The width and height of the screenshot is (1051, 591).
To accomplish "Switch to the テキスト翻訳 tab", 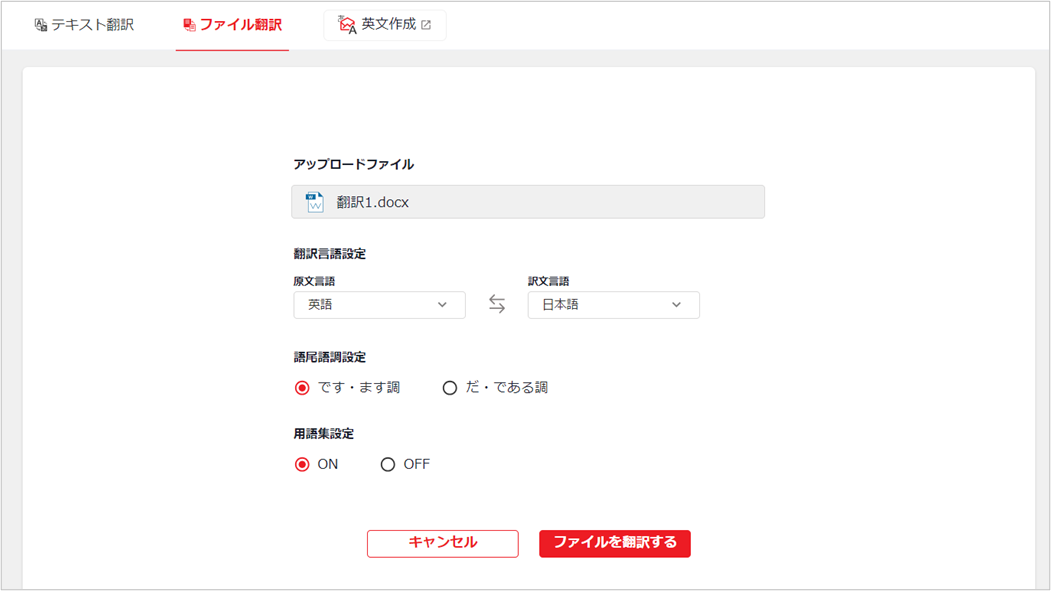I will (x=84, y=25).
